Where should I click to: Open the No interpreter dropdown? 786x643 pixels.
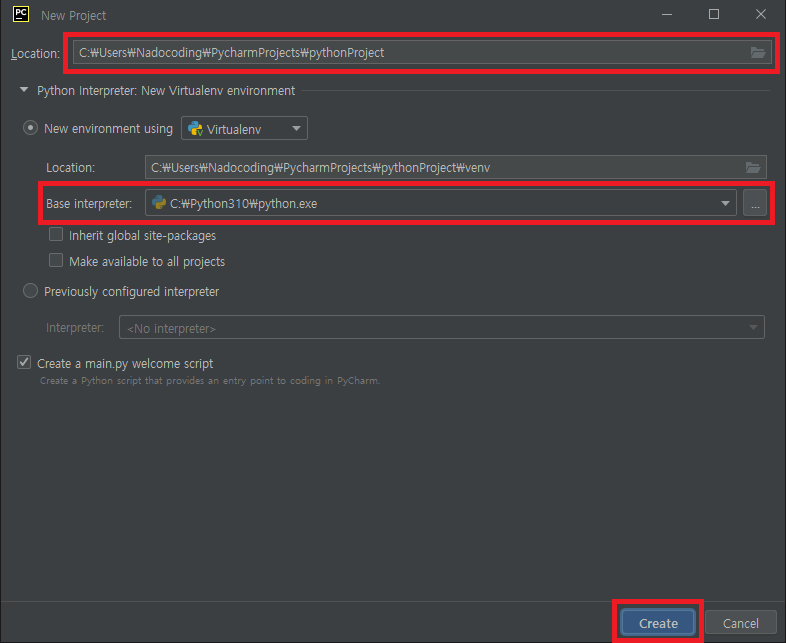click(x=442, y=327)
